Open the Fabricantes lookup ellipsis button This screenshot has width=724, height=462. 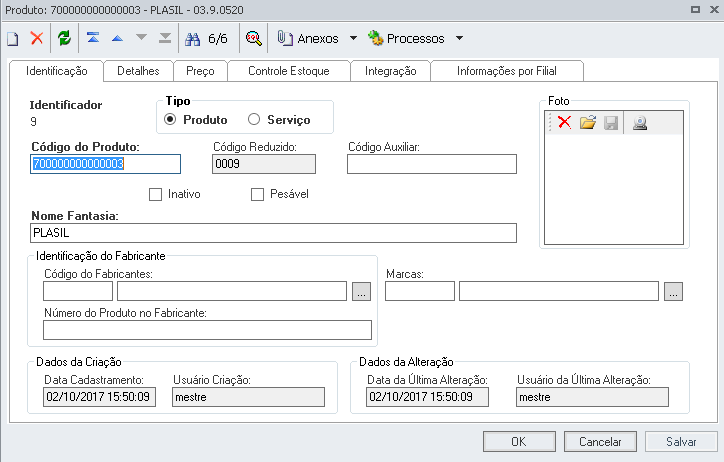(x=362, y=292)
